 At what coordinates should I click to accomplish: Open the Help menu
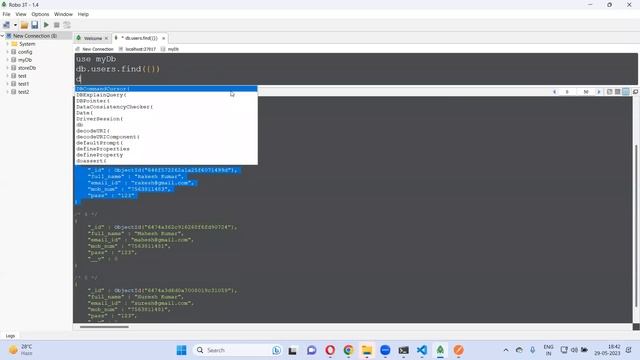[83, 14]
